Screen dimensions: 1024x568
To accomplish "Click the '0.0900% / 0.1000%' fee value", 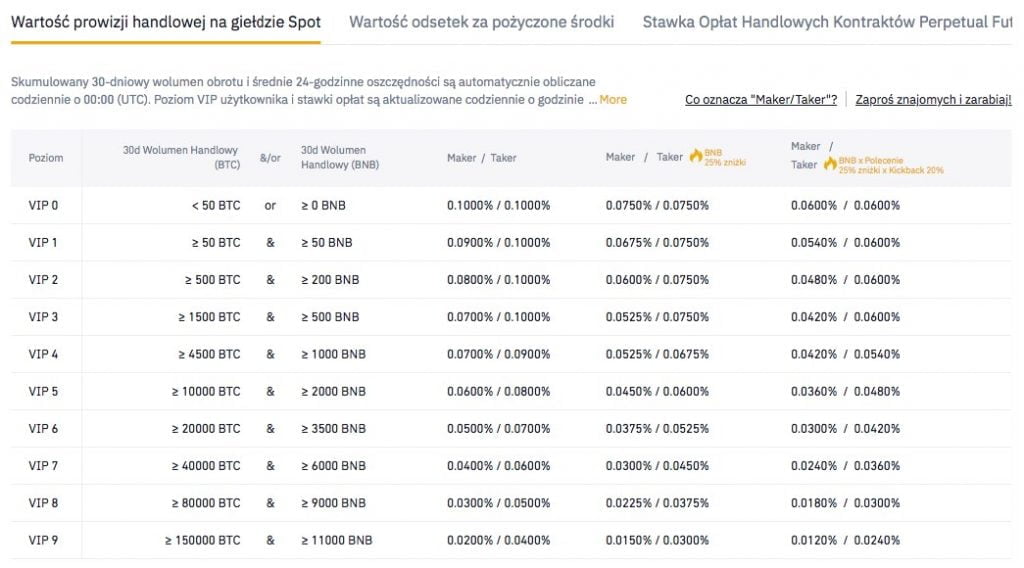I will (x=498, y=242).
